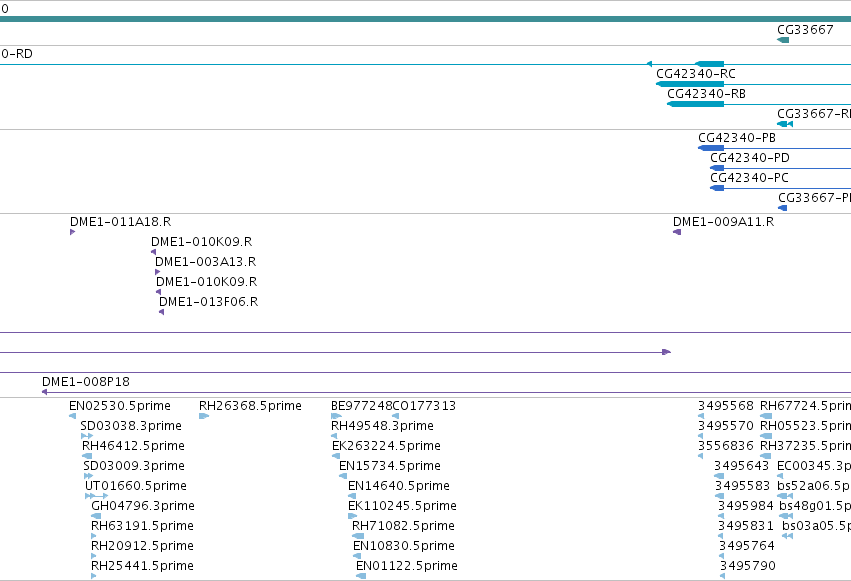Click EK263224.5prime EST
This screenshot has height=581, width=851.
(386, 446)
